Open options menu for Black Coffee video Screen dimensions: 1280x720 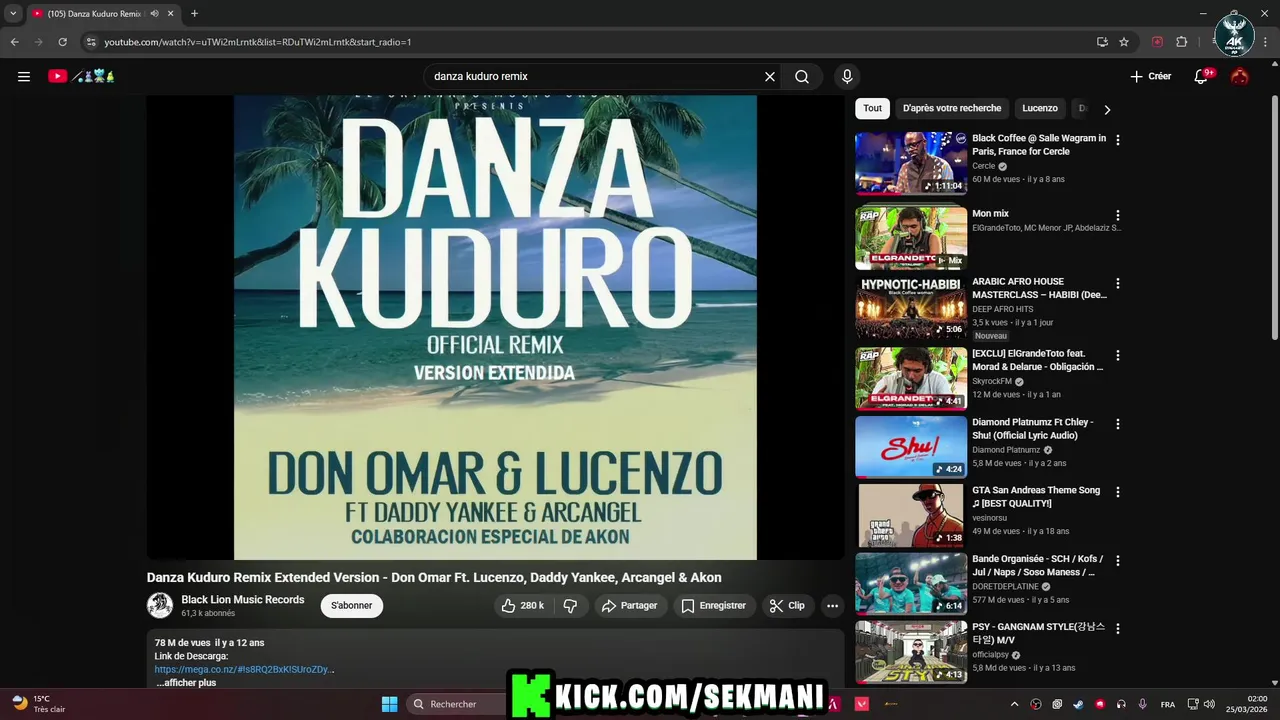tap(1118, 140)
